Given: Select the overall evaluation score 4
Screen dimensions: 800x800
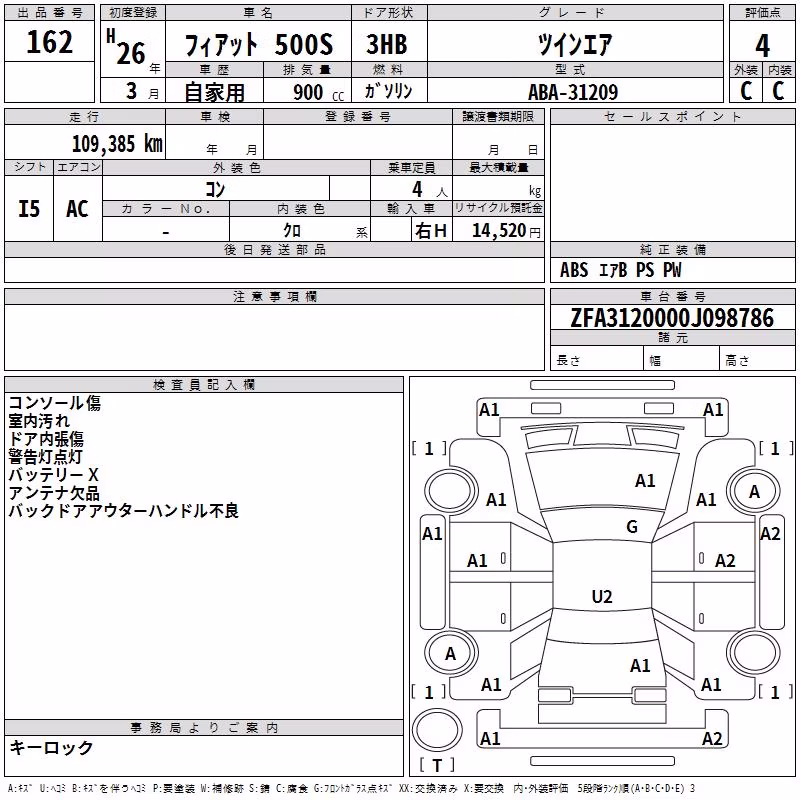Looking at the screenshot, I should click(762, 46).
